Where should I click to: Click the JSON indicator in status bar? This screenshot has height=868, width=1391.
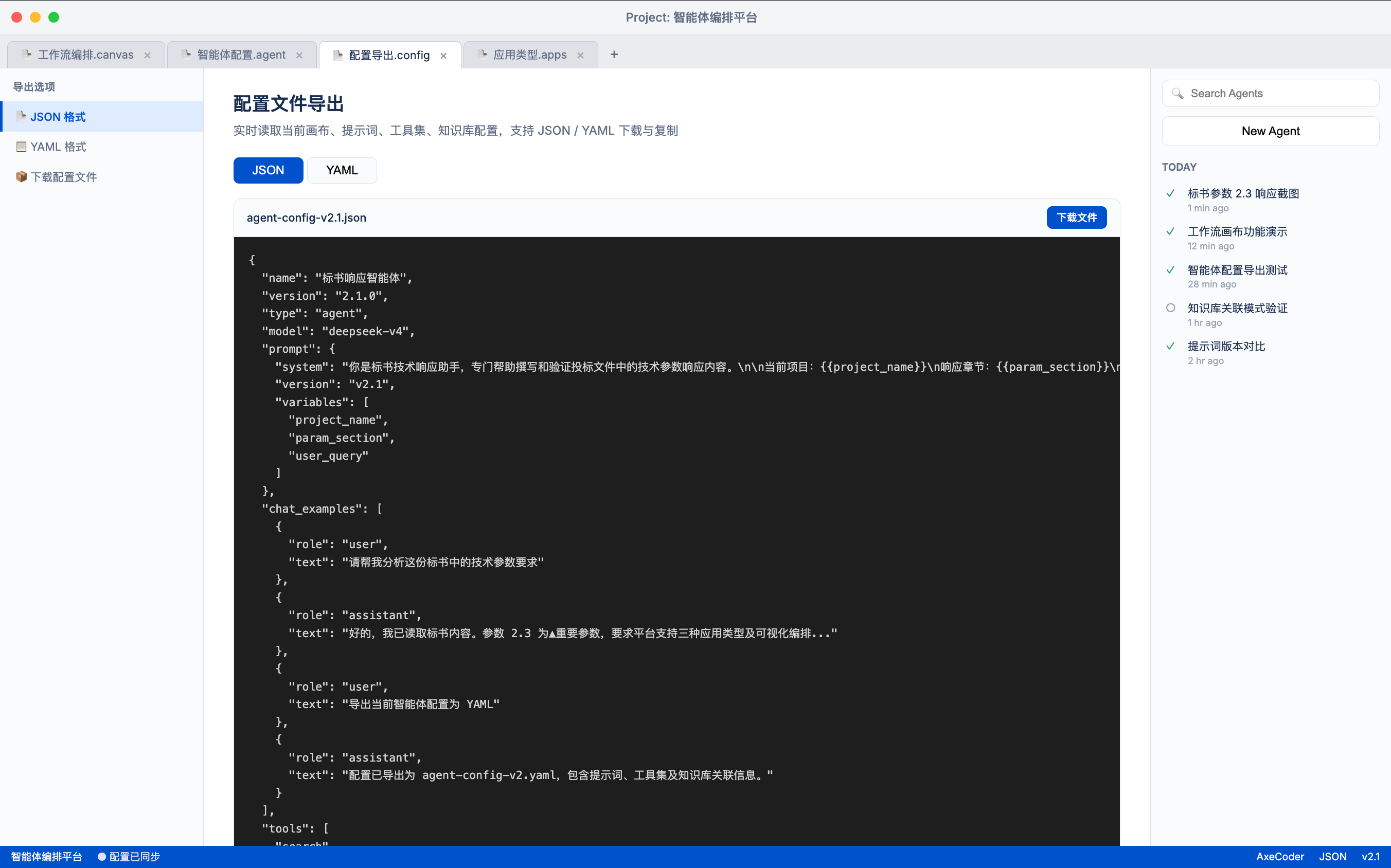1332,857
